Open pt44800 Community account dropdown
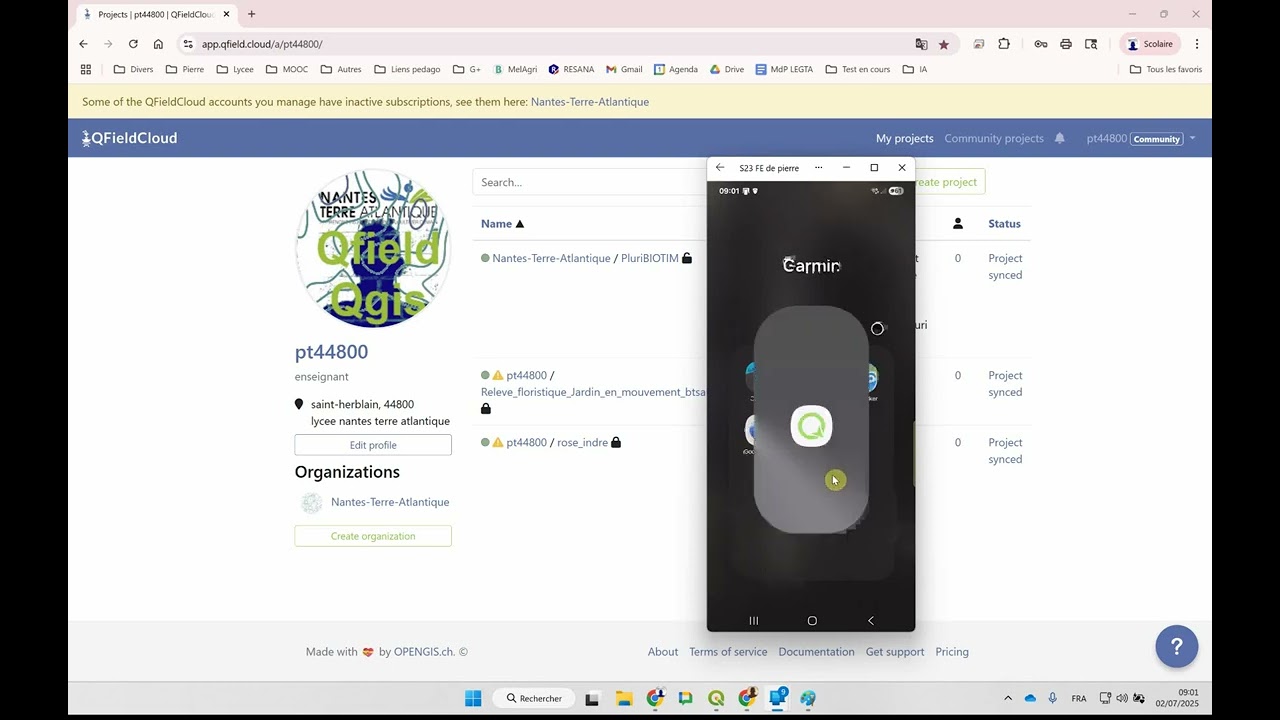Viewport: 1280px width, 720px height. [1141, 138]
